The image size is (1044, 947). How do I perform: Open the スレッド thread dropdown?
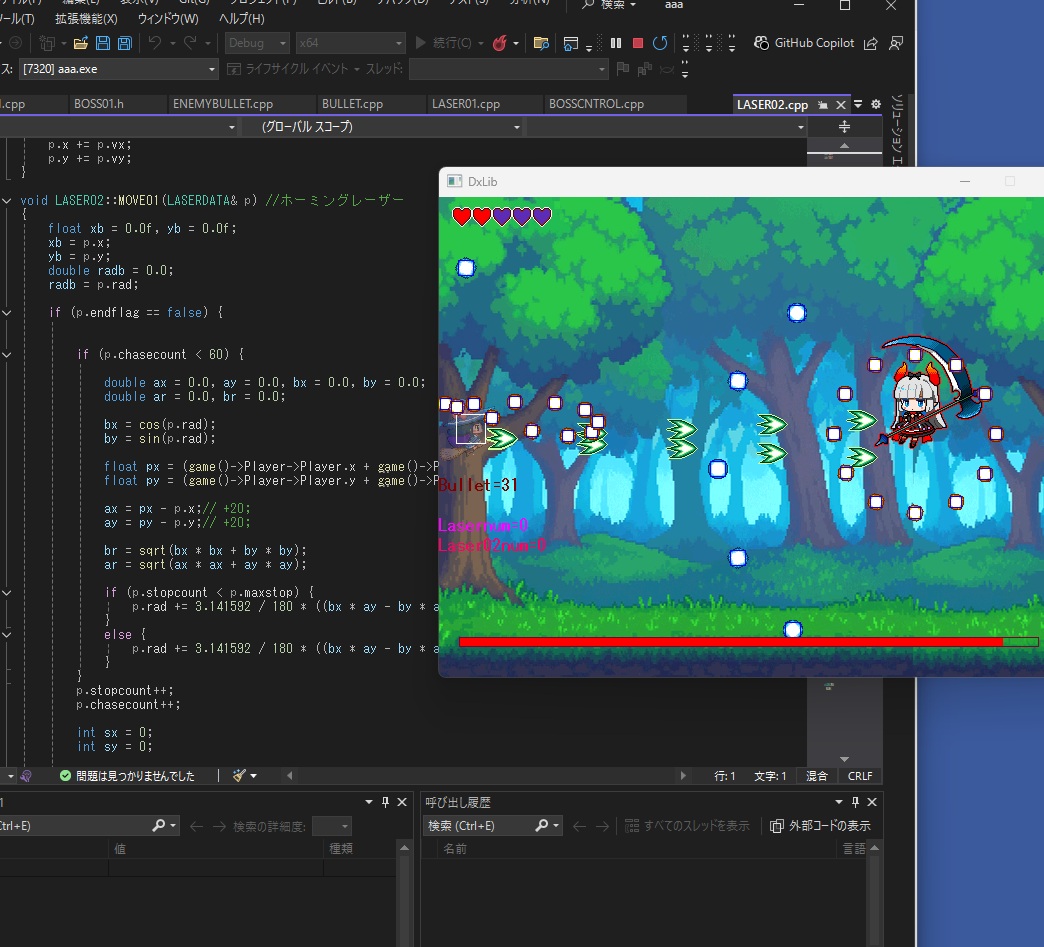coord(508,69)
